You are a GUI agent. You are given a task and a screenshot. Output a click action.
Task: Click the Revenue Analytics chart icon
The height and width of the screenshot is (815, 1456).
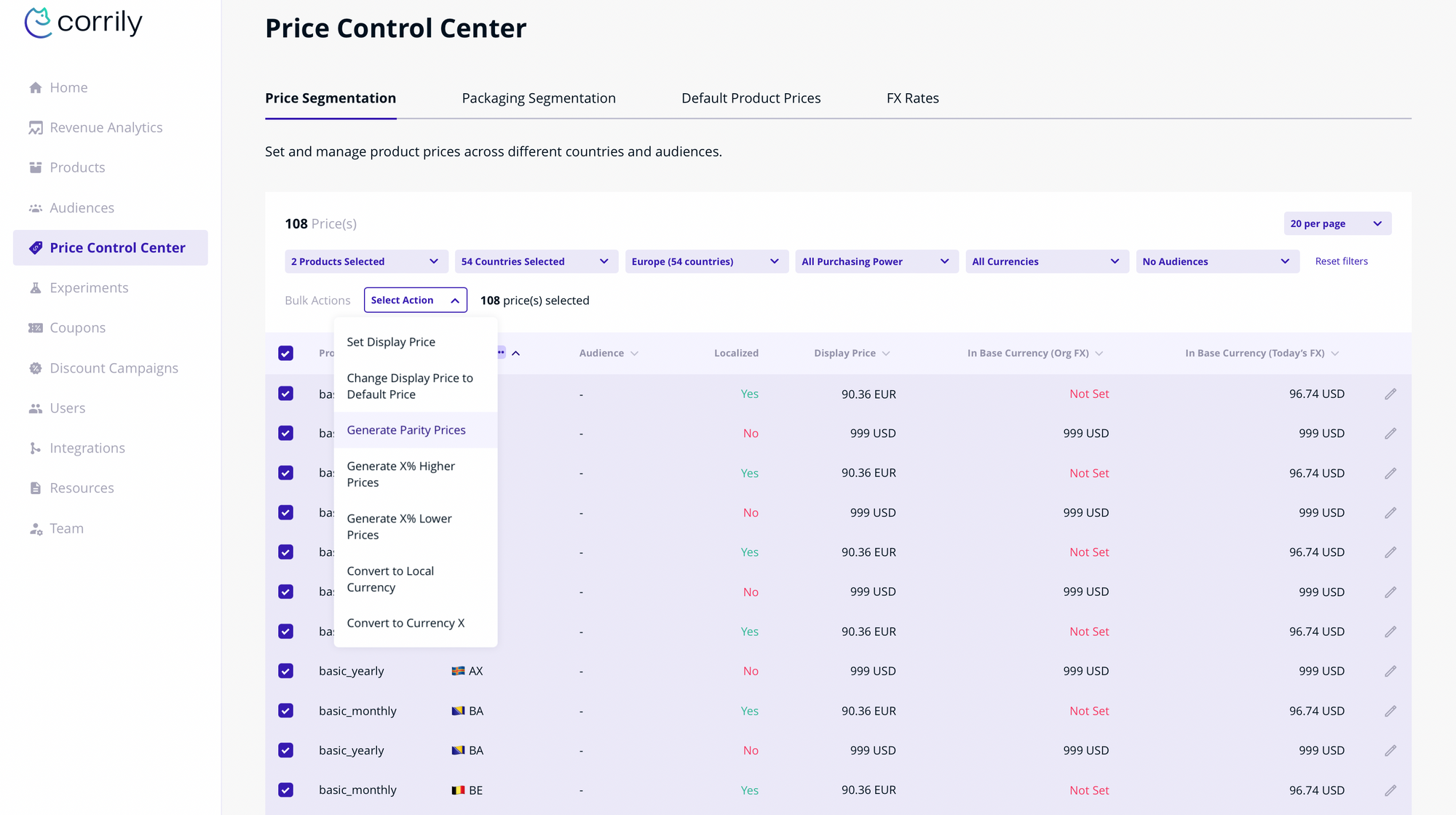tap(35, 127)
